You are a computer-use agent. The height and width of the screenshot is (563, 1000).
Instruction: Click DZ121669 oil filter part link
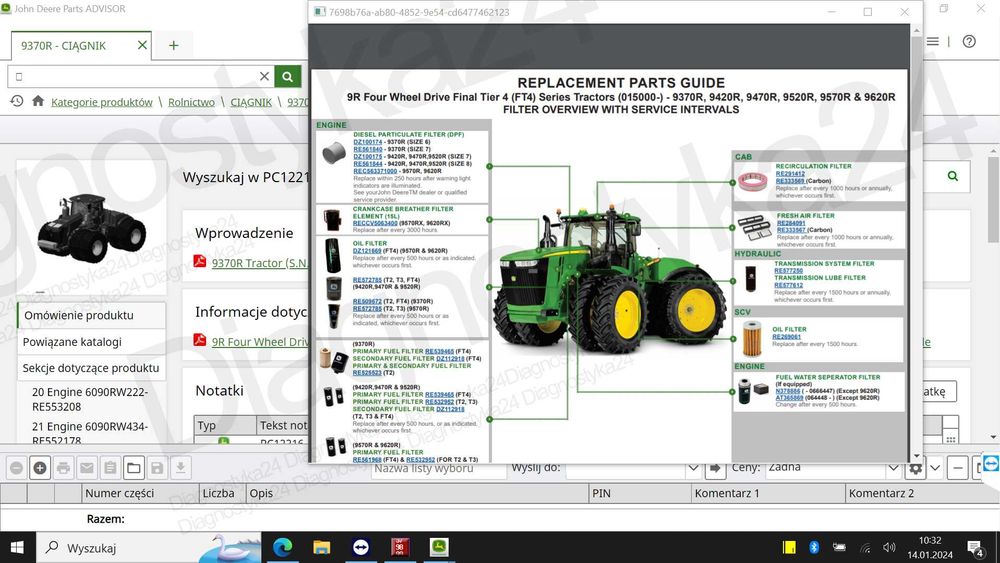[x=367, y=251]
